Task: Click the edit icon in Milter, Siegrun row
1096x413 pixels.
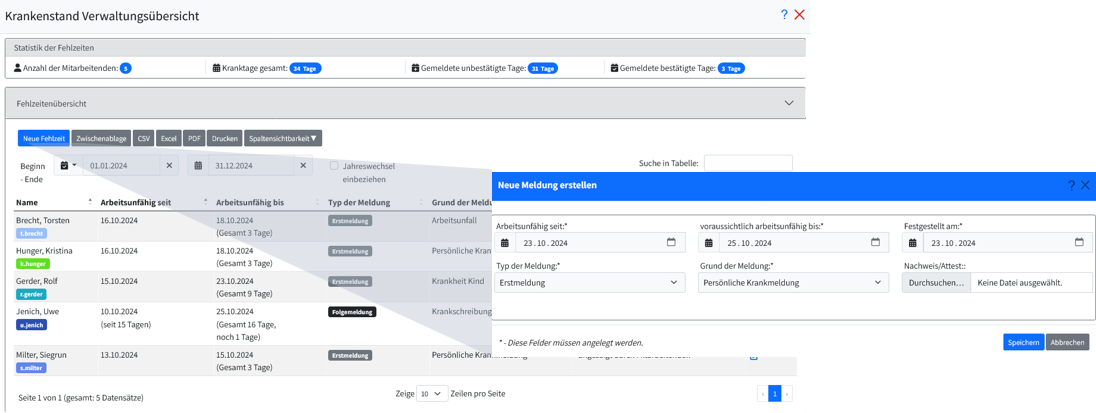Action: point(754,356)
